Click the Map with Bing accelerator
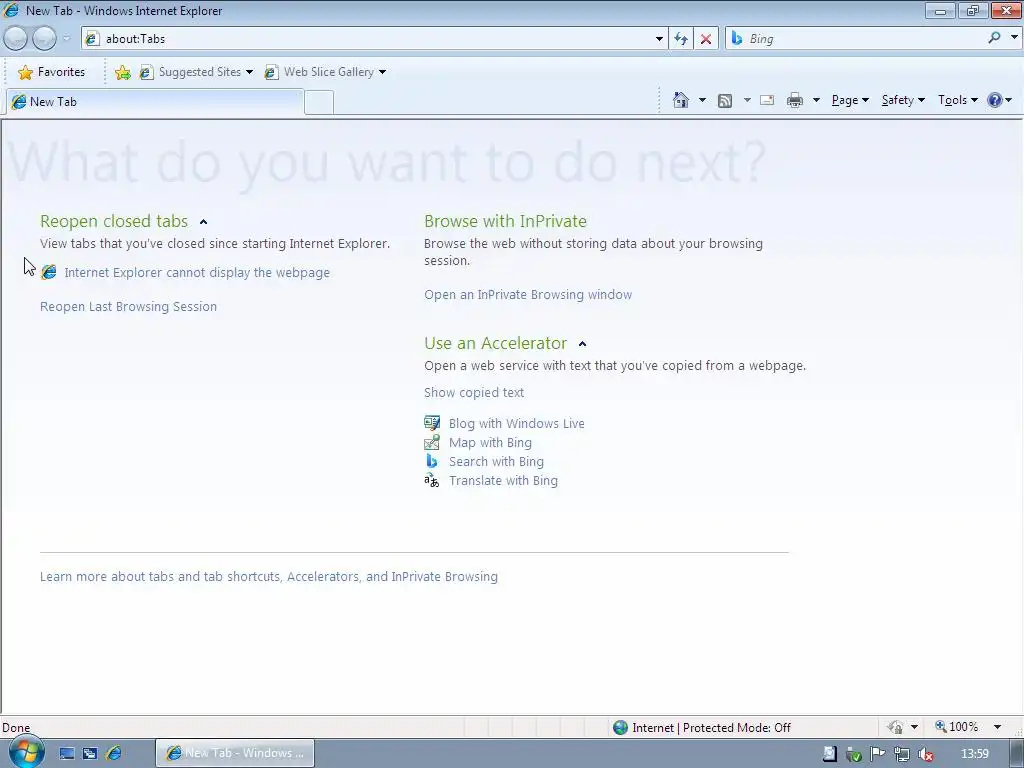Image resolution: width=1024 pixels, height=768 pixels. click(x=490, y=442)
